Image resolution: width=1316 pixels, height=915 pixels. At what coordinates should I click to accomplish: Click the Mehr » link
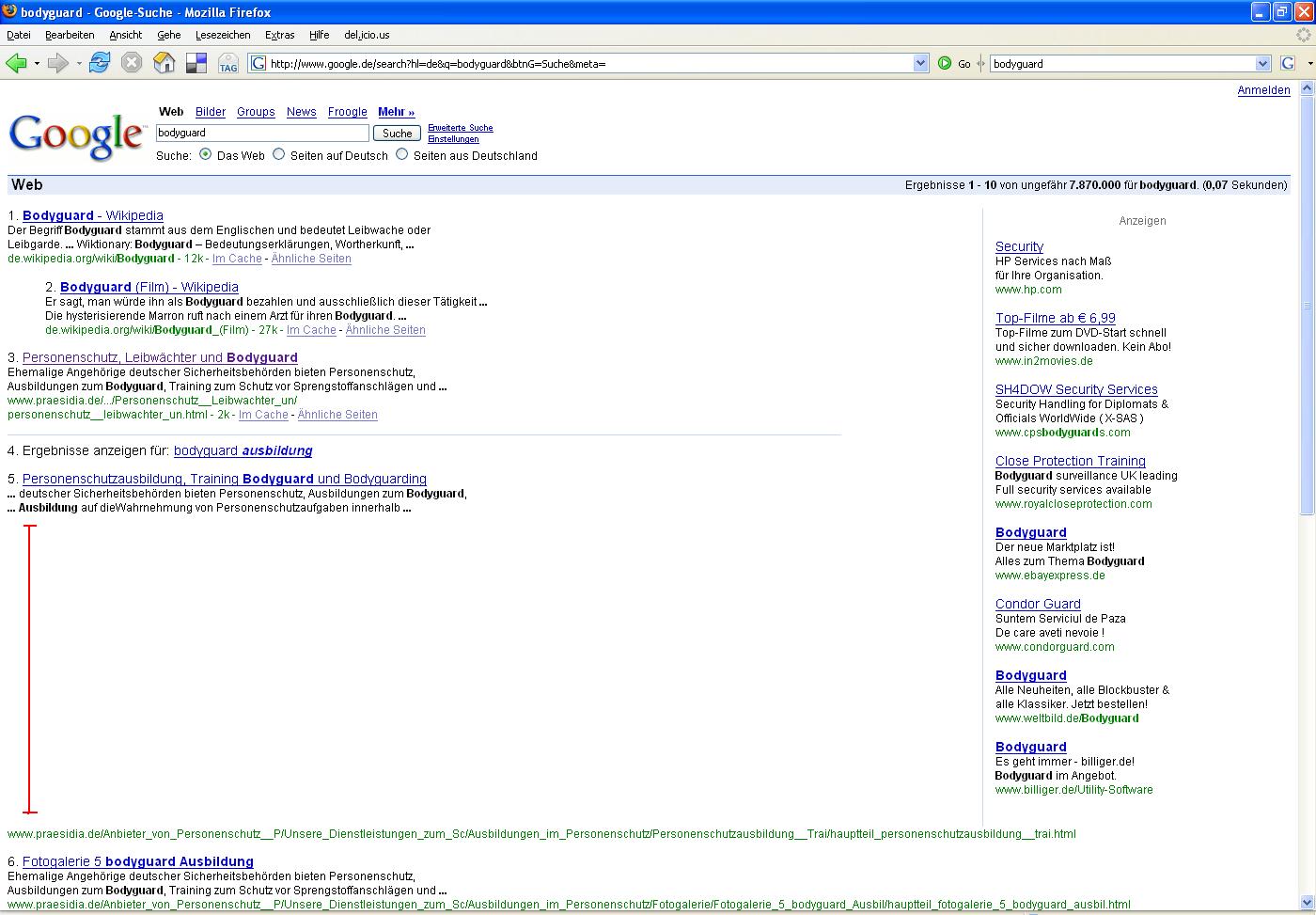(x=396, y=111)
